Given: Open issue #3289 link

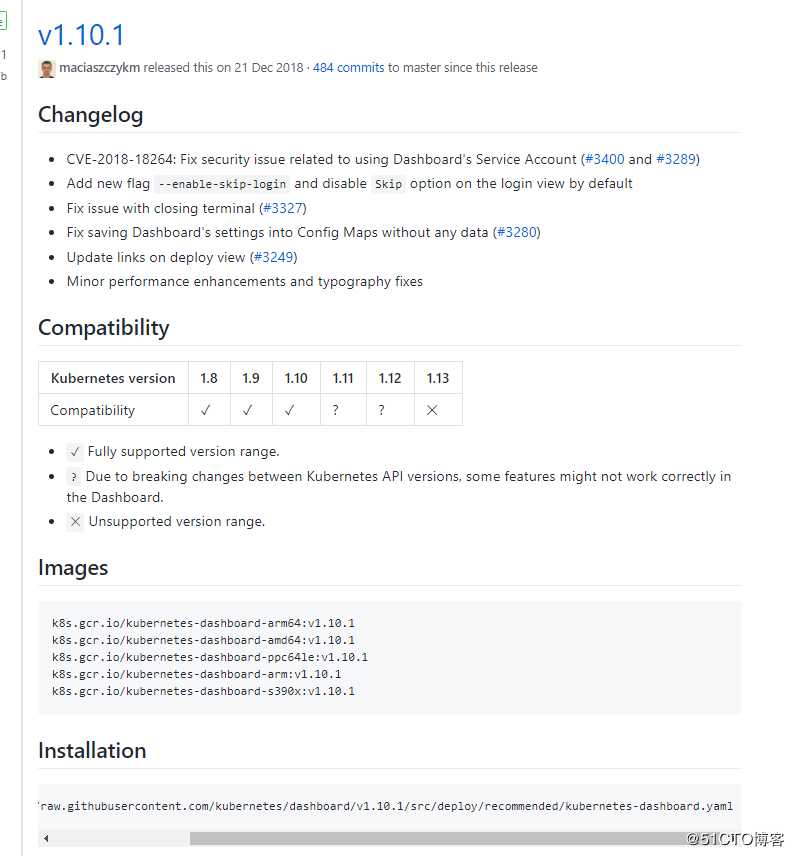Looking at the screenshot, I should [x=676, y=159].
